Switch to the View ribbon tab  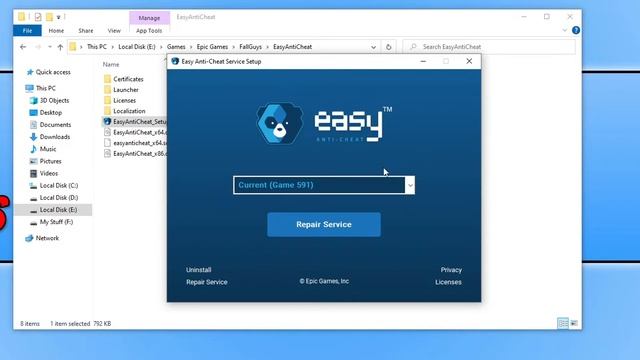click(114, 31)
